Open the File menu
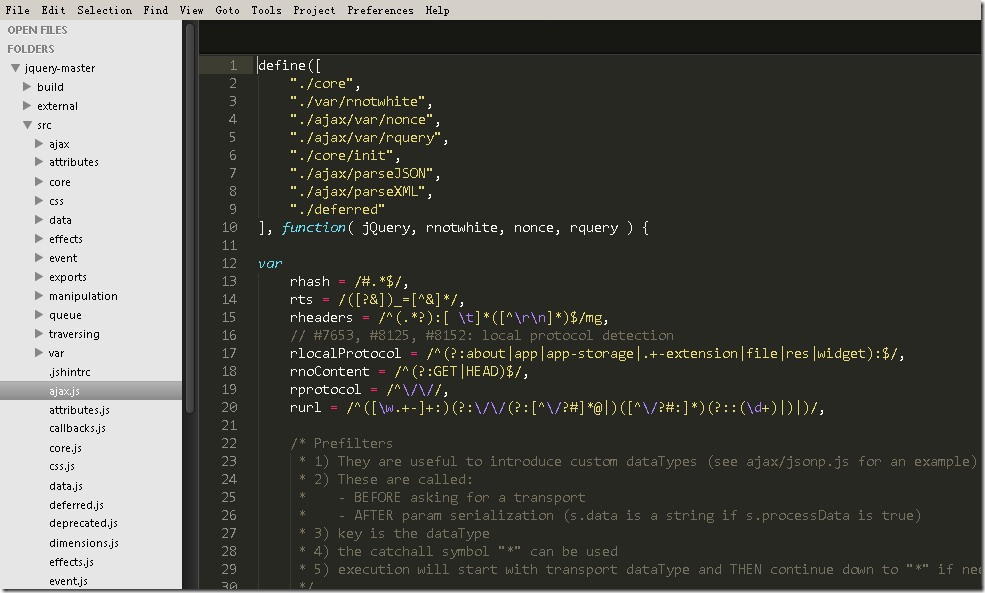This screenshot has width=985, height=593. coord(18,10)
